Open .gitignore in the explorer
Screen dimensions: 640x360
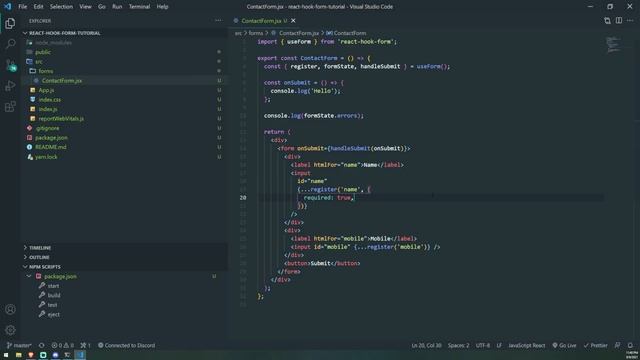(47, 128)
